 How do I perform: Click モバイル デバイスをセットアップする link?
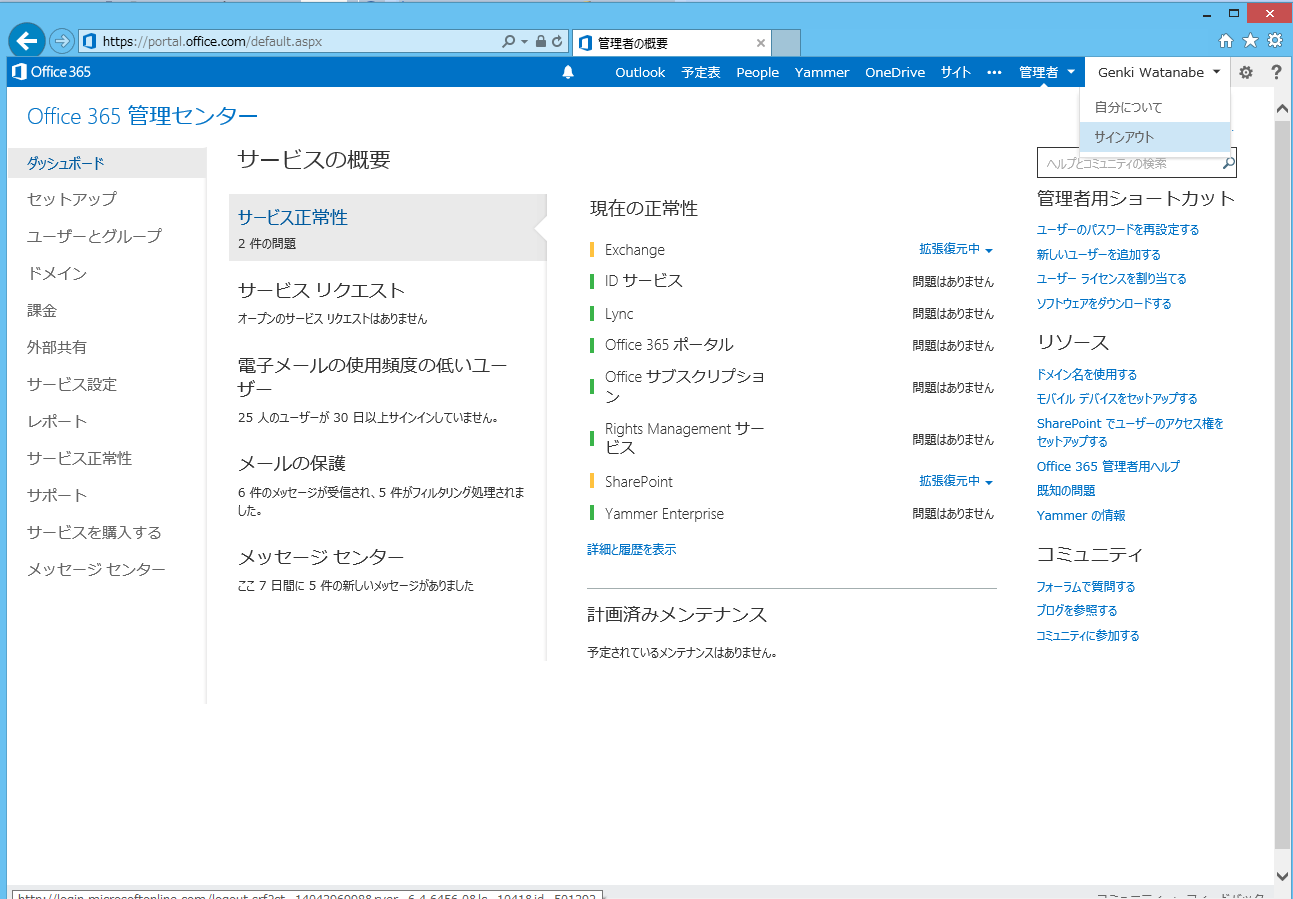[1117, 398]
